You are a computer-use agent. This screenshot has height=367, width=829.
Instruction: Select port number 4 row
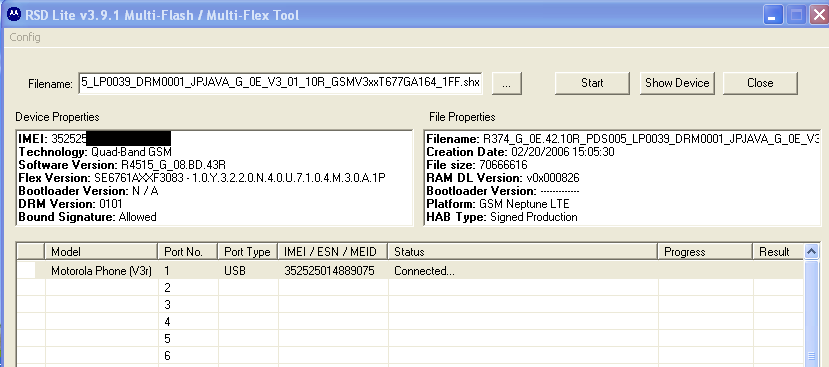point(410,322)
